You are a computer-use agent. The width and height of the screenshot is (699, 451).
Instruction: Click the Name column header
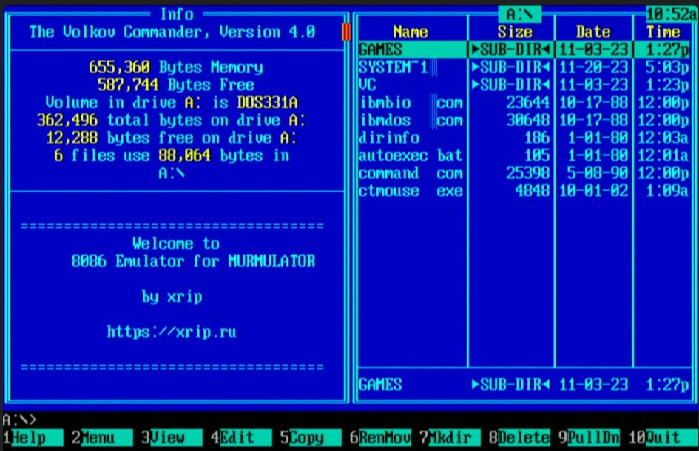tap(411, 32)
